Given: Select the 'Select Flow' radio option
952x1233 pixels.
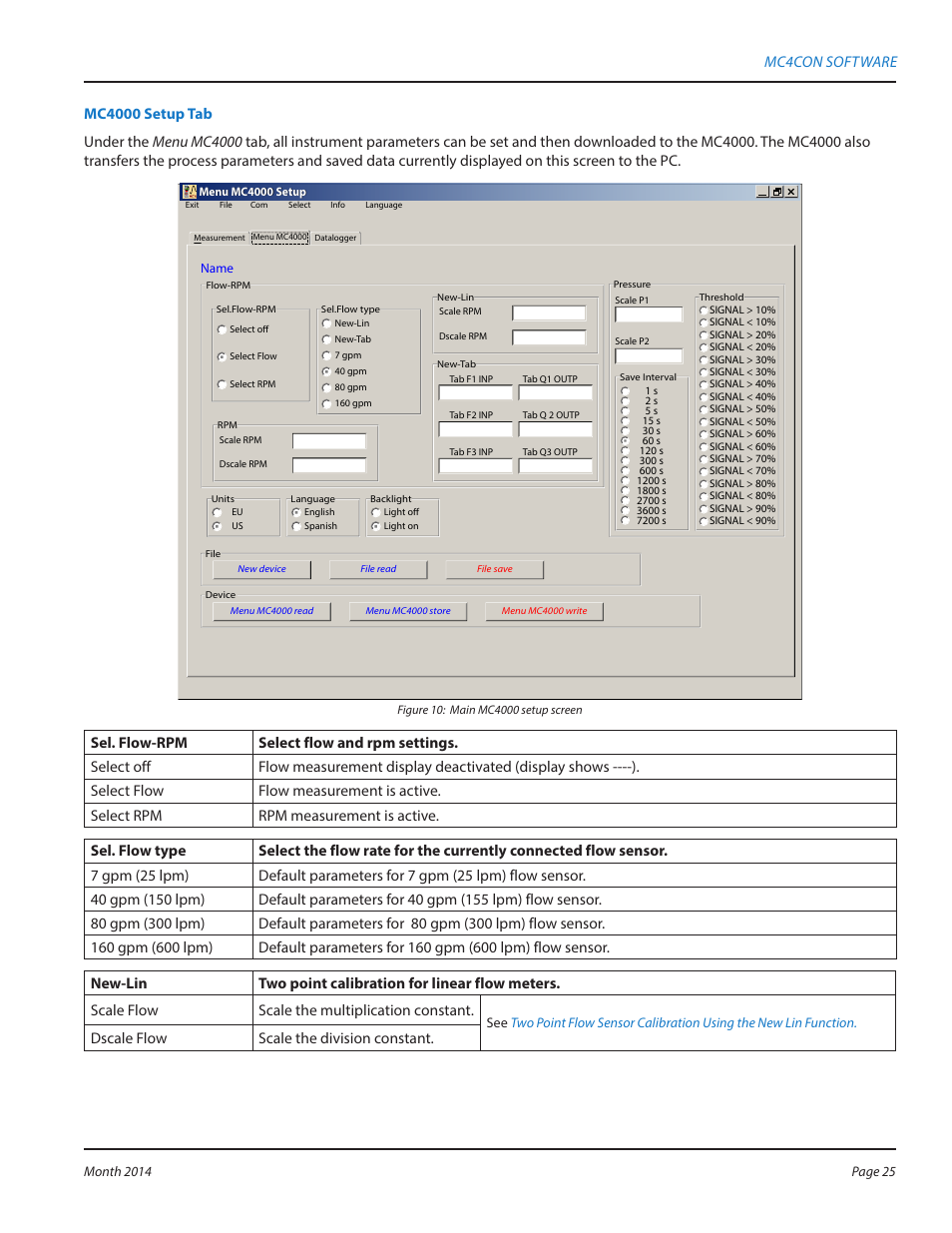Looking at the screenshot, I should coord(222,356).
